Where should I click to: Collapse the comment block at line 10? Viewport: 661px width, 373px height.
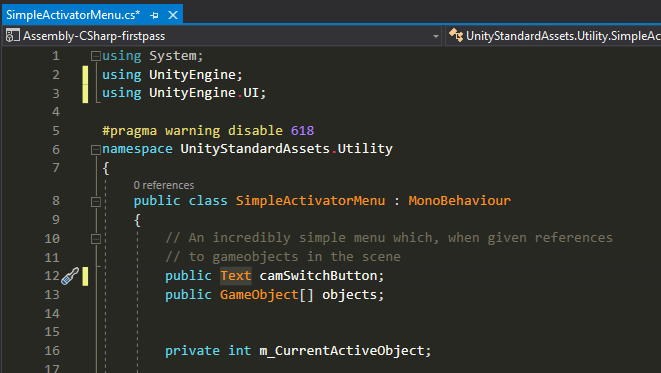[96, 239]
